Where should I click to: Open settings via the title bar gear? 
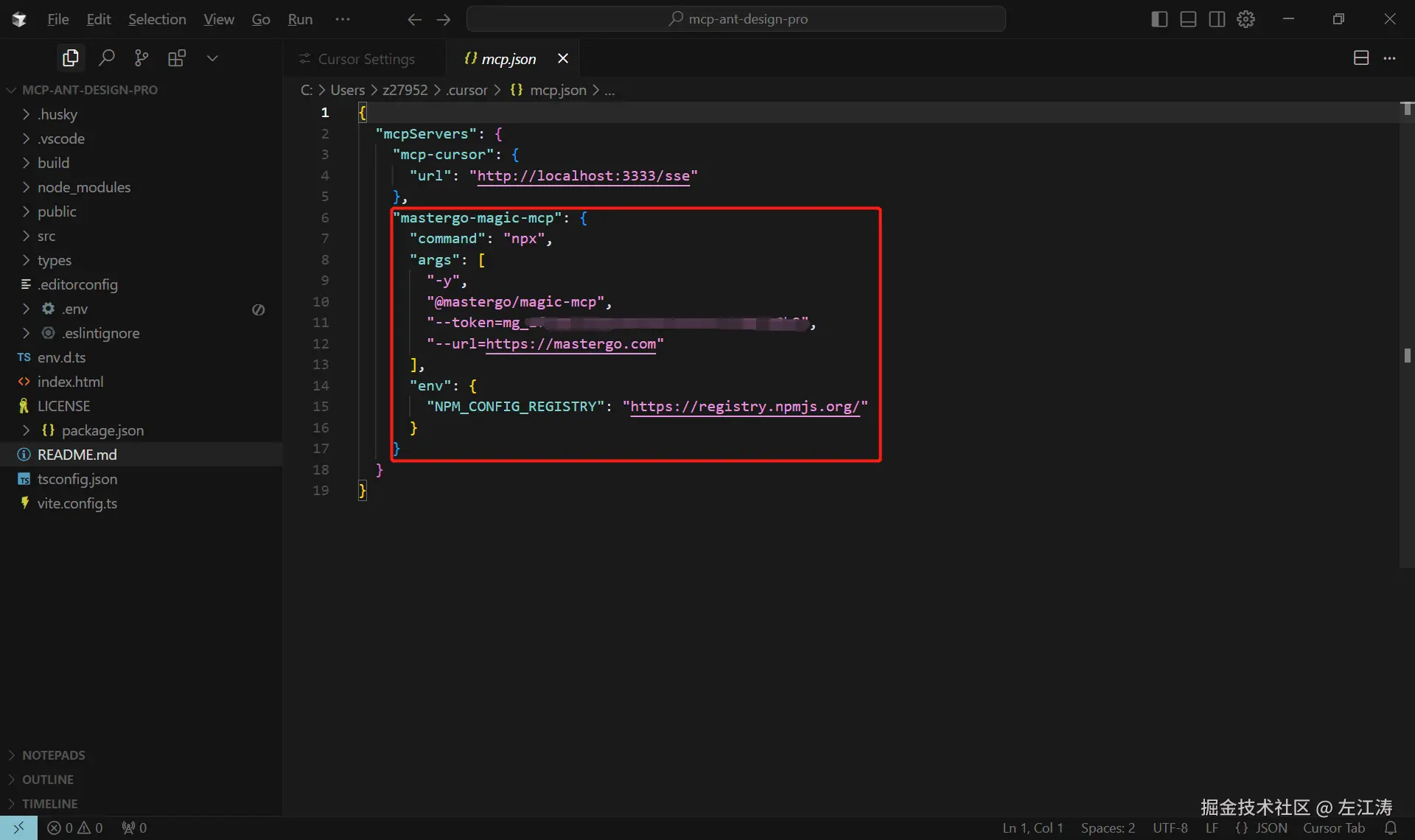1246,19
